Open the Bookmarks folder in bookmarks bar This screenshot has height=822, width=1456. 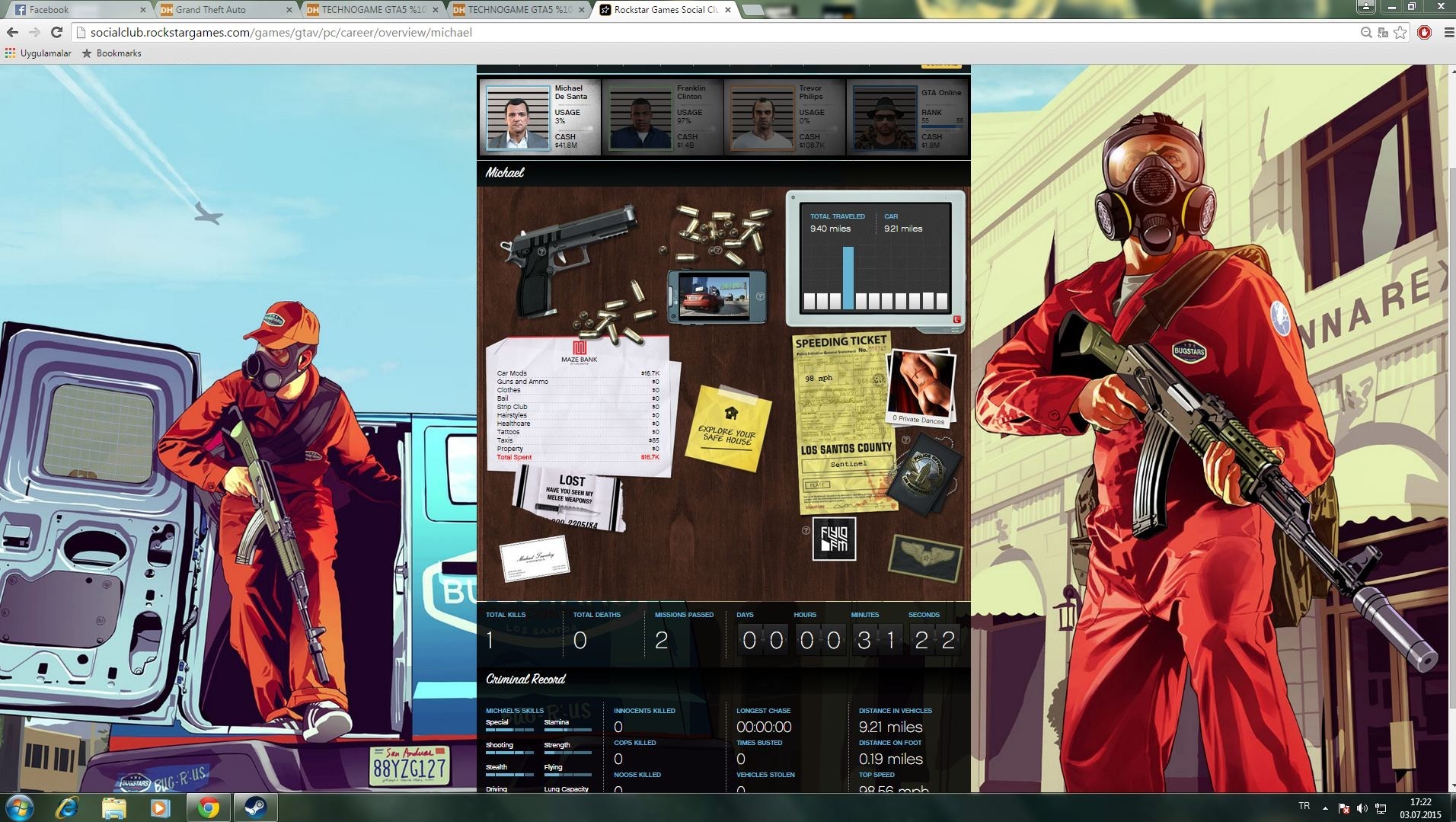(111, 53)
